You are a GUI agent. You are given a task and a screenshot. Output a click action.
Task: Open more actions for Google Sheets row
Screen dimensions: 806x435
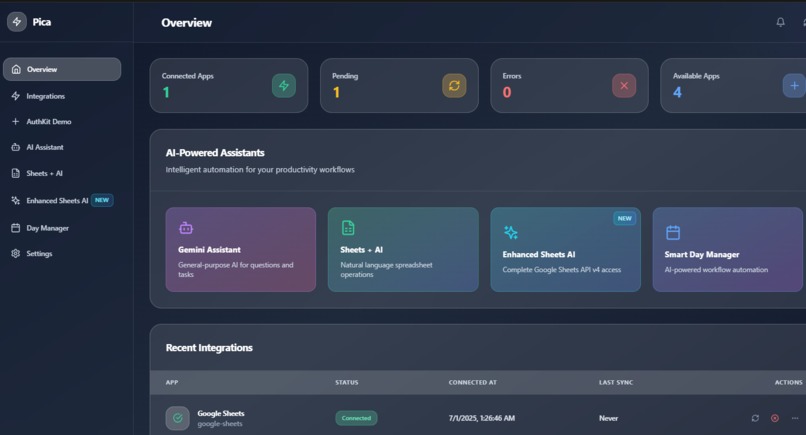point(795,418)
